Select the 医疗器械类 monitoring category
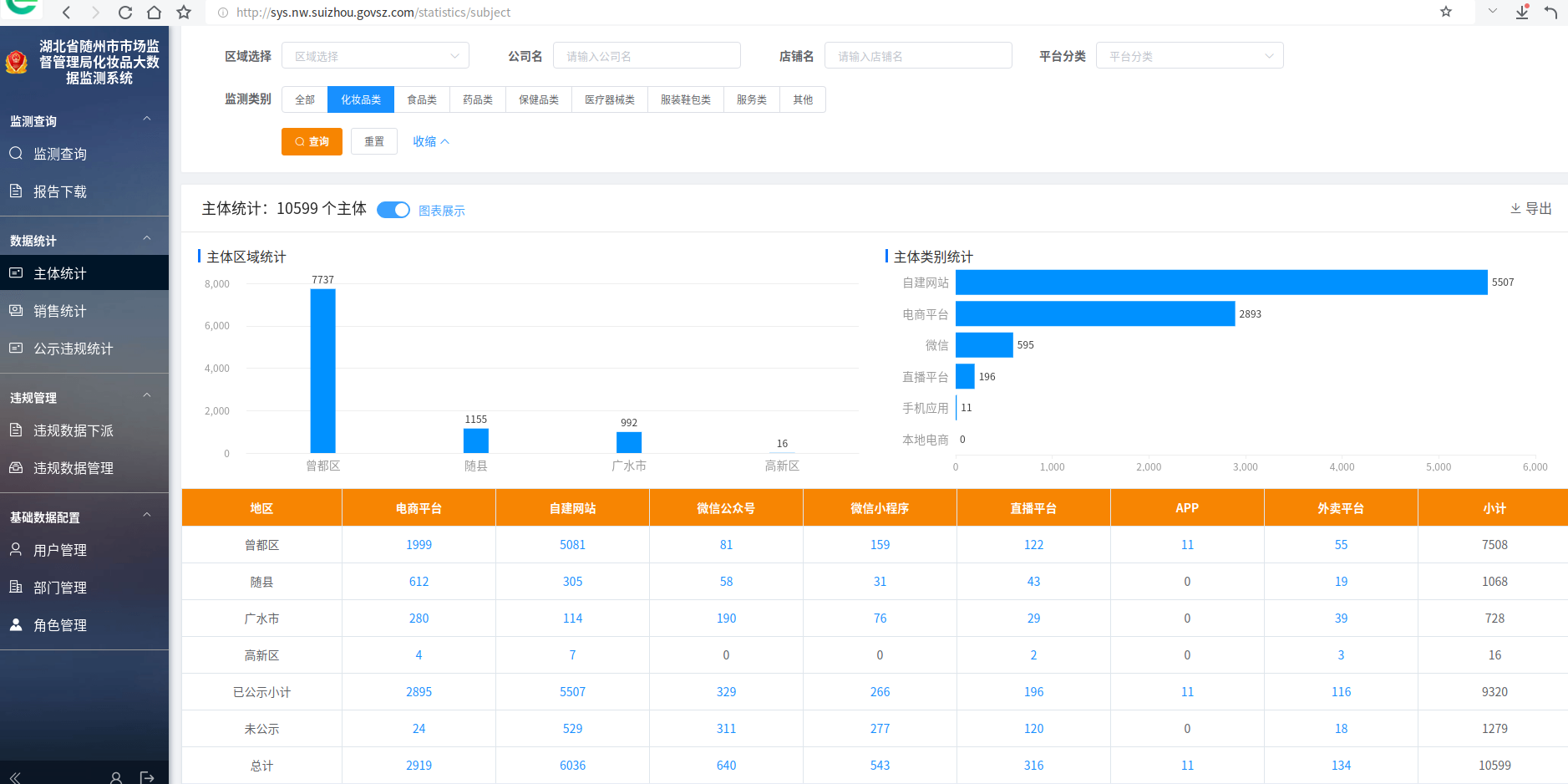The image size is (1568, 784). [x=609, y=99]
